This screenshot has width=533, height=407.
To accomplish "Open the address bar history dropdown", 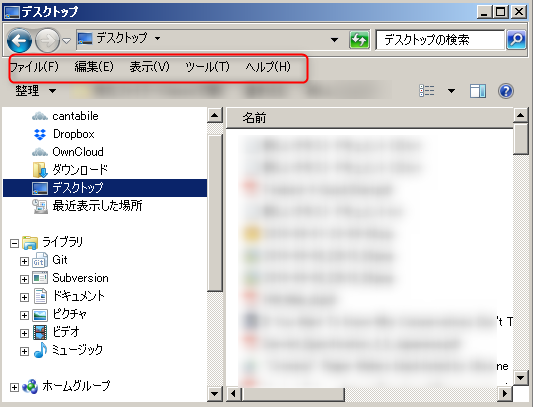I will 334,40.
